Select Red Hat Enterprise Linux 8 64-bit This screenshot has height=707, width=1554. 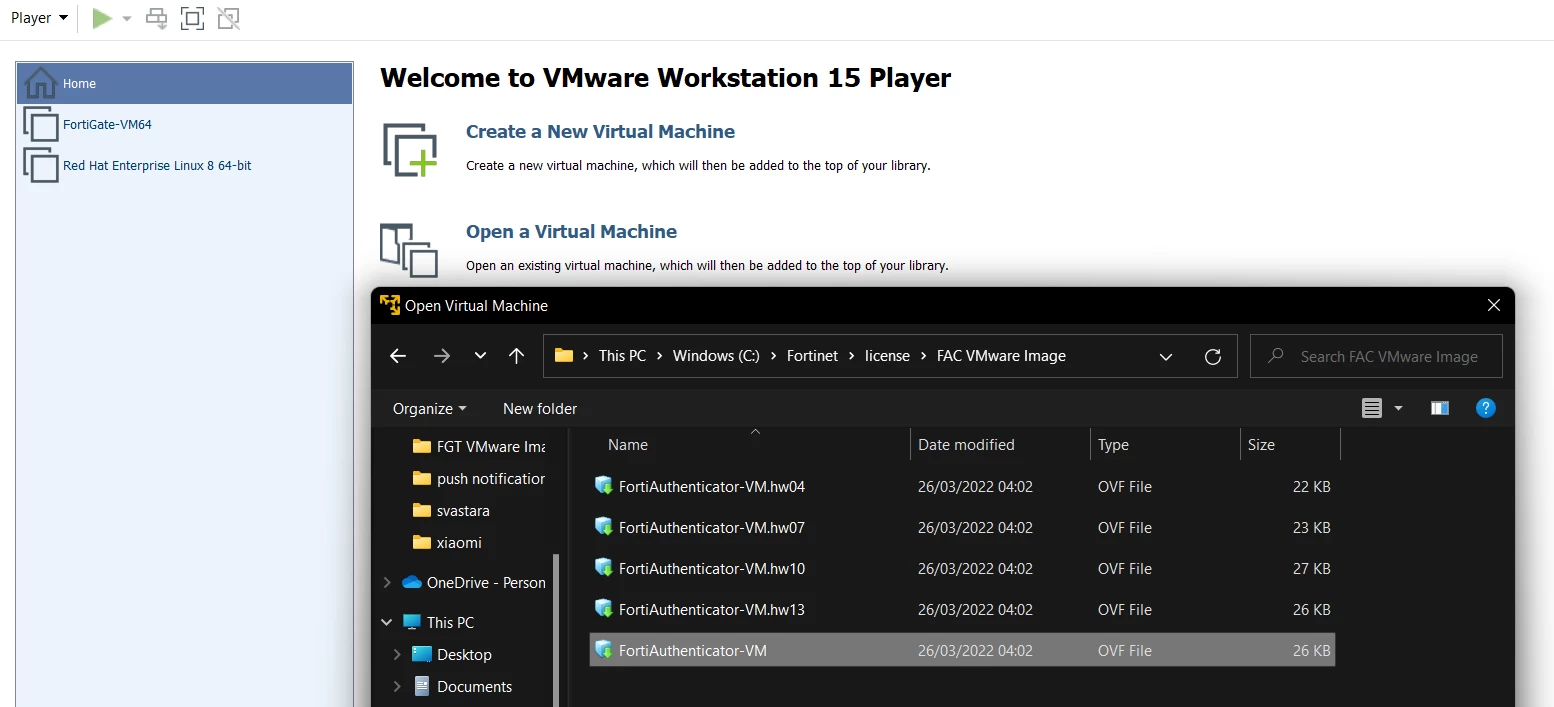click(x=185, y=165)
